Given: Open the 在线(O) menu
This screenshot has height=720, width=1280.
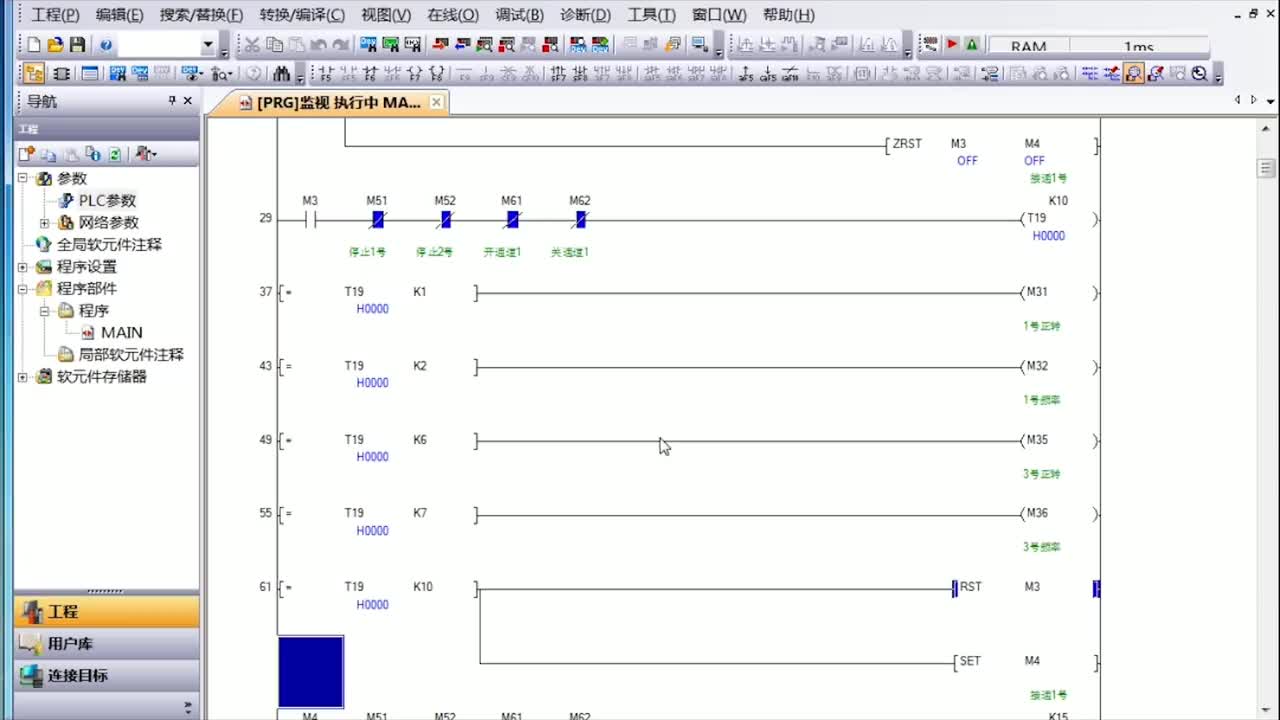Looking at the screenshot, I should point(453,15).
